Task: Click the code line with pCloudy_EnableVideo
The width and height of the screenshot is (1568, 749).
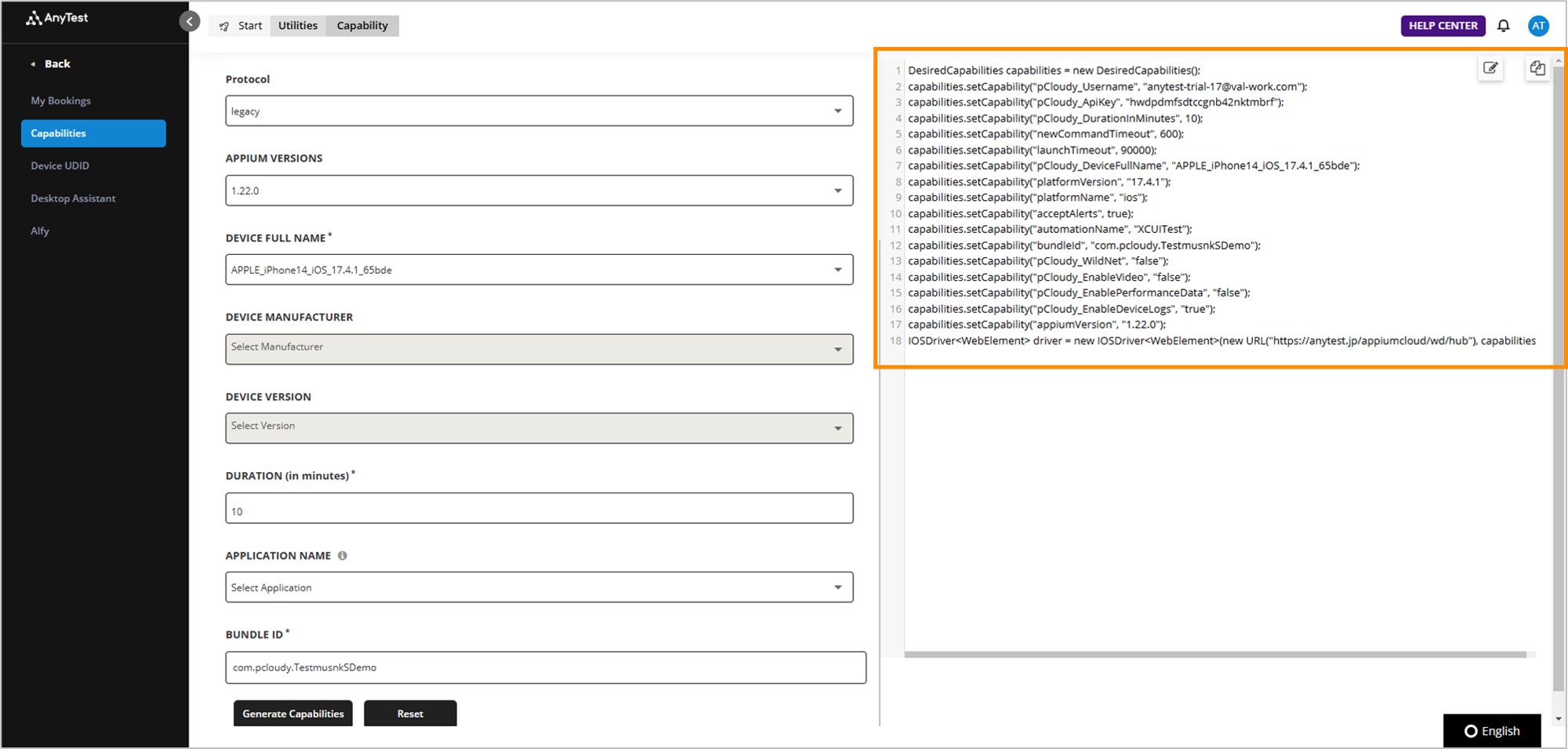Action: click(1049, 277)
